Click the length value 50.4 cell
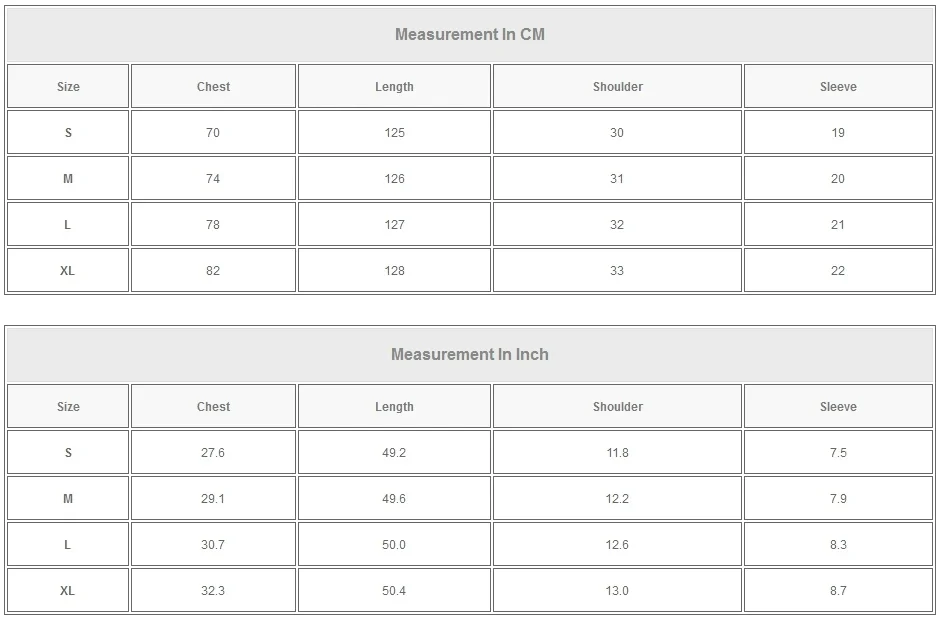The height and width of the screenshot is (620, 941). [x=394, y=591]
